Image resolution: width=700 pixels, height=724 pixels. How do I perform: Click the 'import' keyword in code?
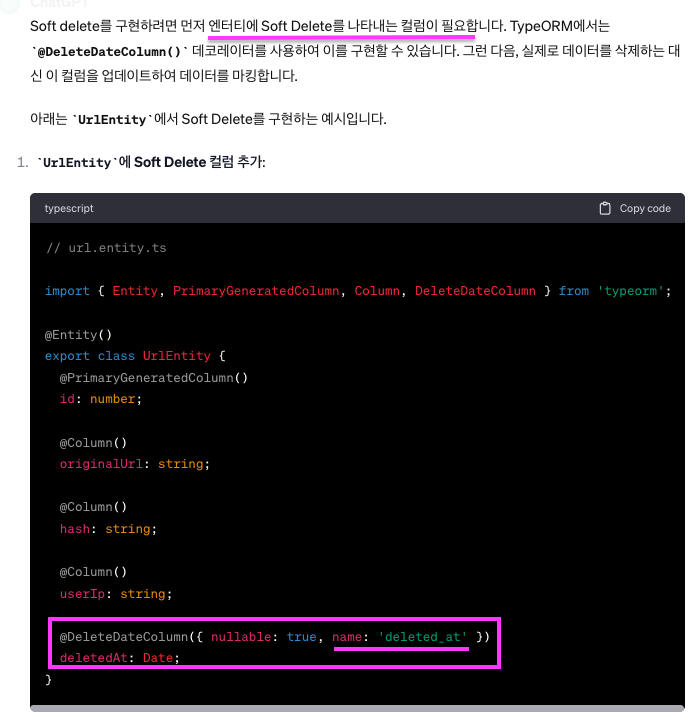pos(67,291)
